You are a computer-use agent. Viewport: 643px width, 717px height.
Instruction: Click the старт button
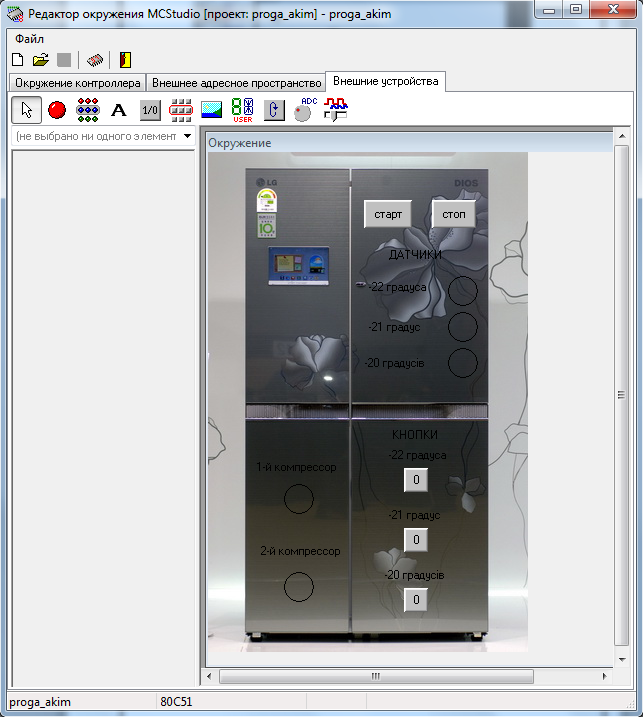pyautogui.click(x=388, y=214)
